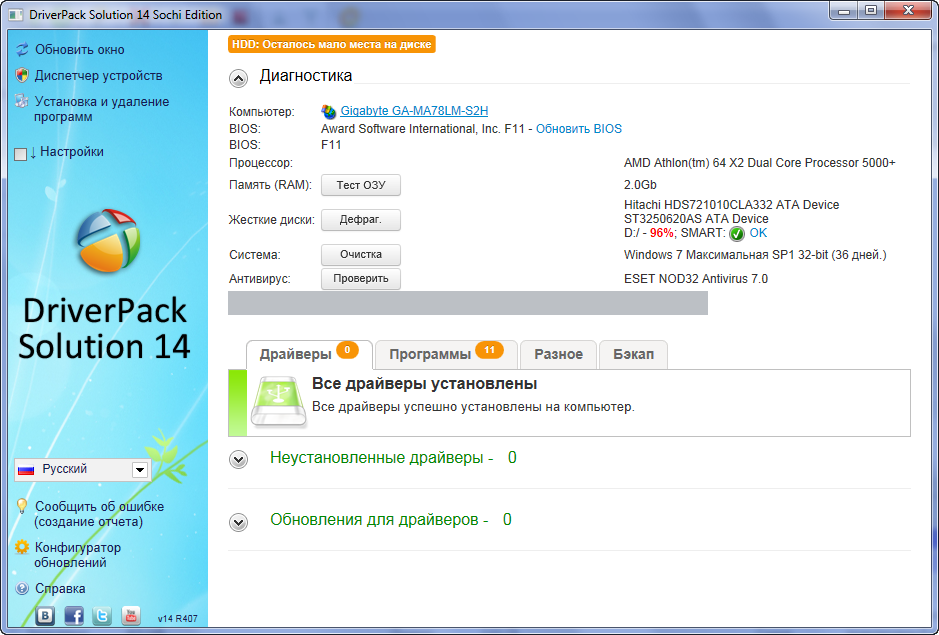Image resolution: width=939 pixels, height=635 pixels.
Task: Click the Настройки label text
Action: coord(72,152)
